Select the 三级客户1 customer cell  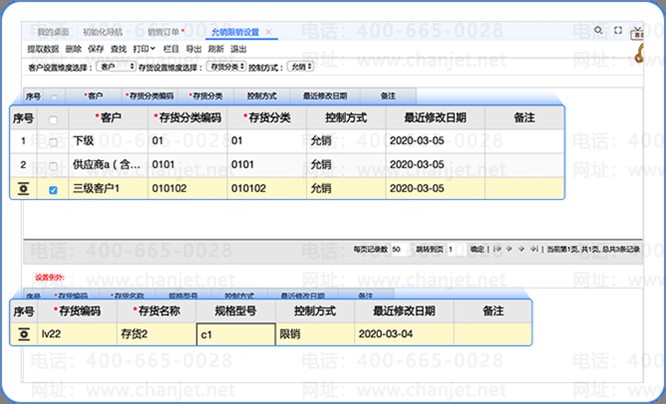coord(108,188)
